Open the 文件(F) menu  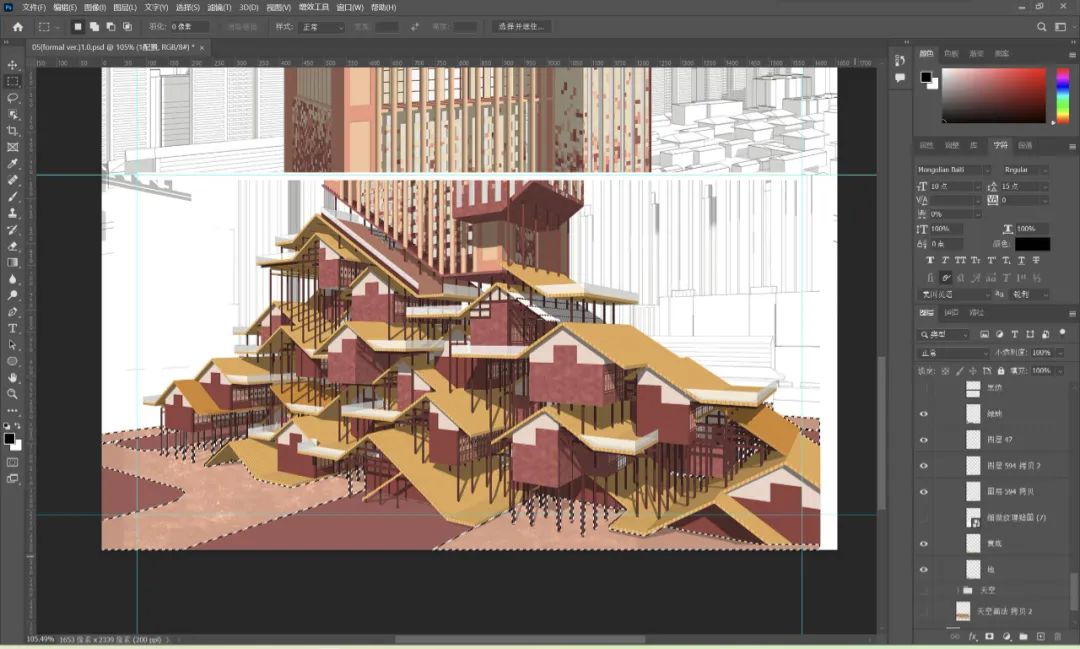[34, 8]
